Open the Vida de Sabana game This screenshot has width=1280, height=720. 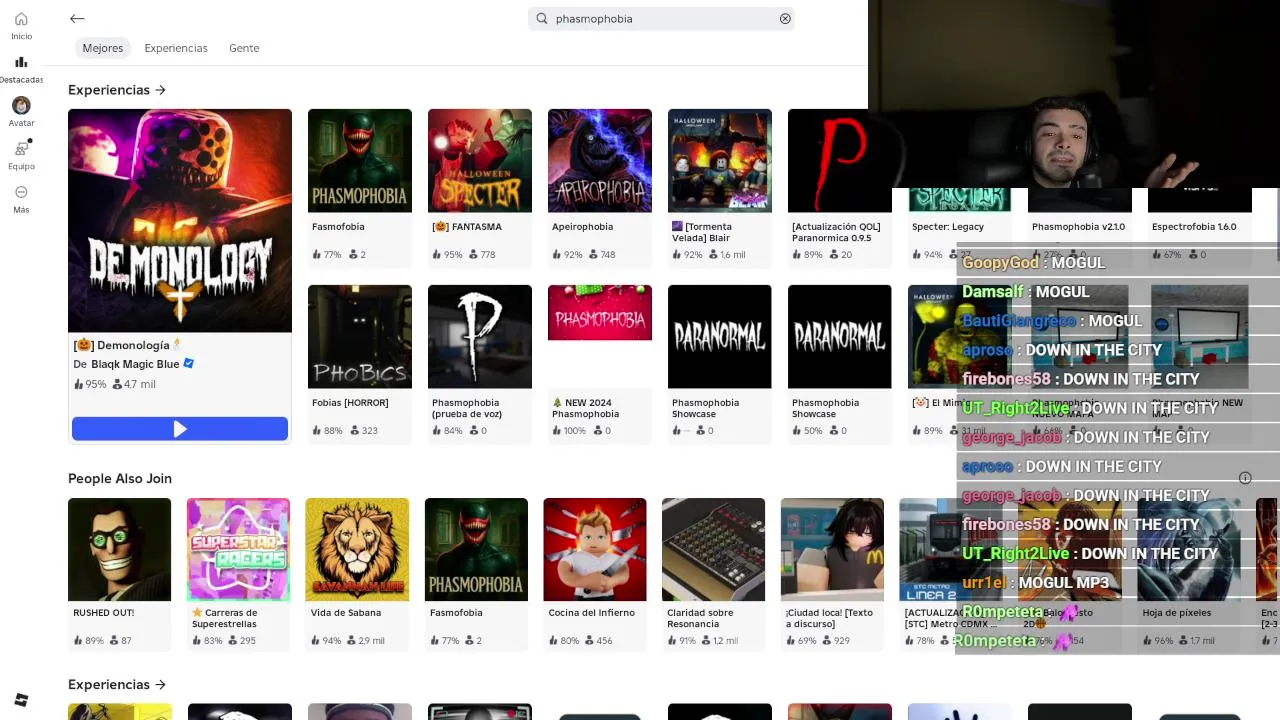(357, 549)
